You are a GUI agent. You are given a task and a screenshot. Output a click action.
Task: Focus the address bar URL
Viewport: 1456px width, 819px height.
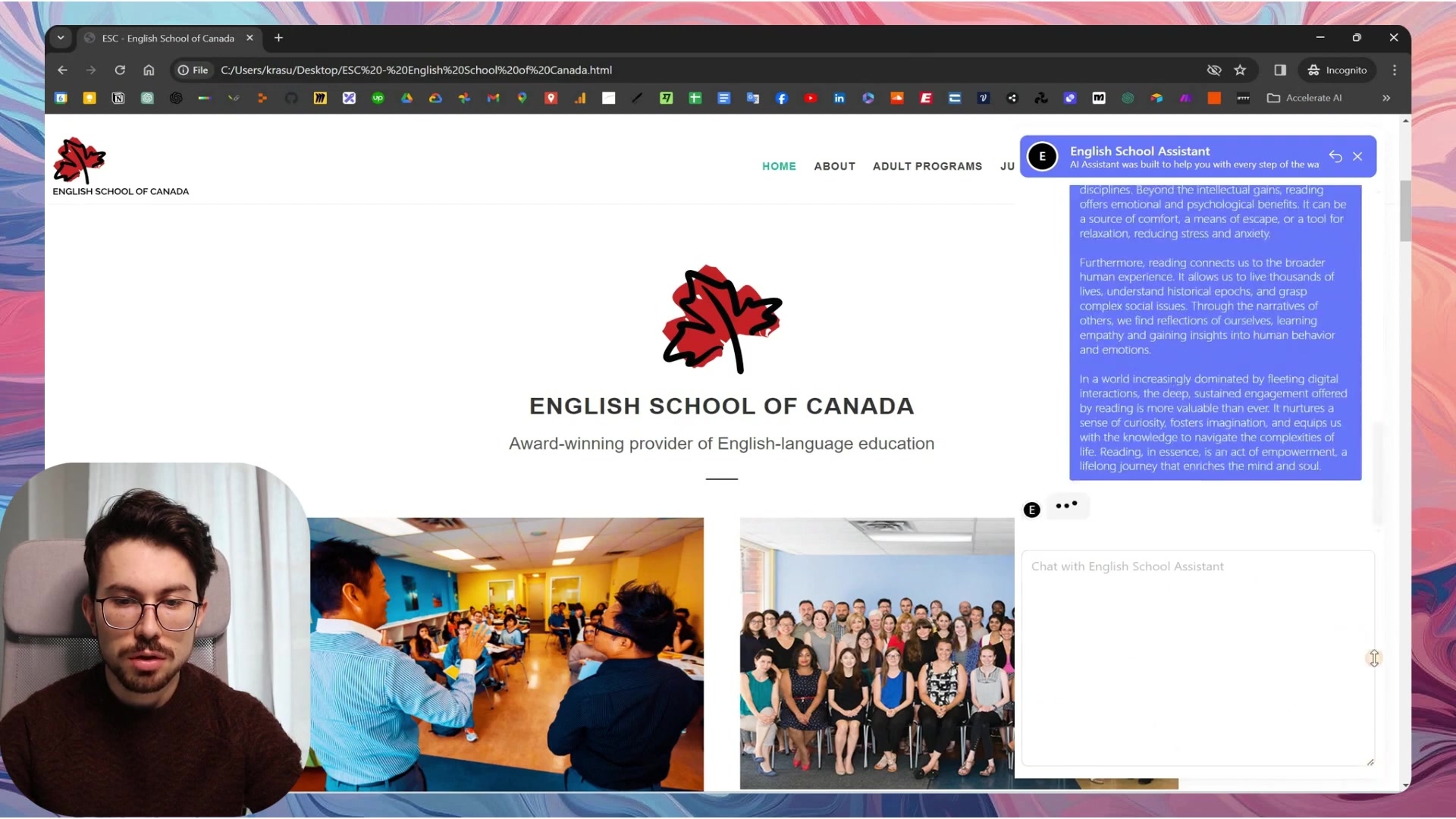pyautogui.click(x=416, y=70)
